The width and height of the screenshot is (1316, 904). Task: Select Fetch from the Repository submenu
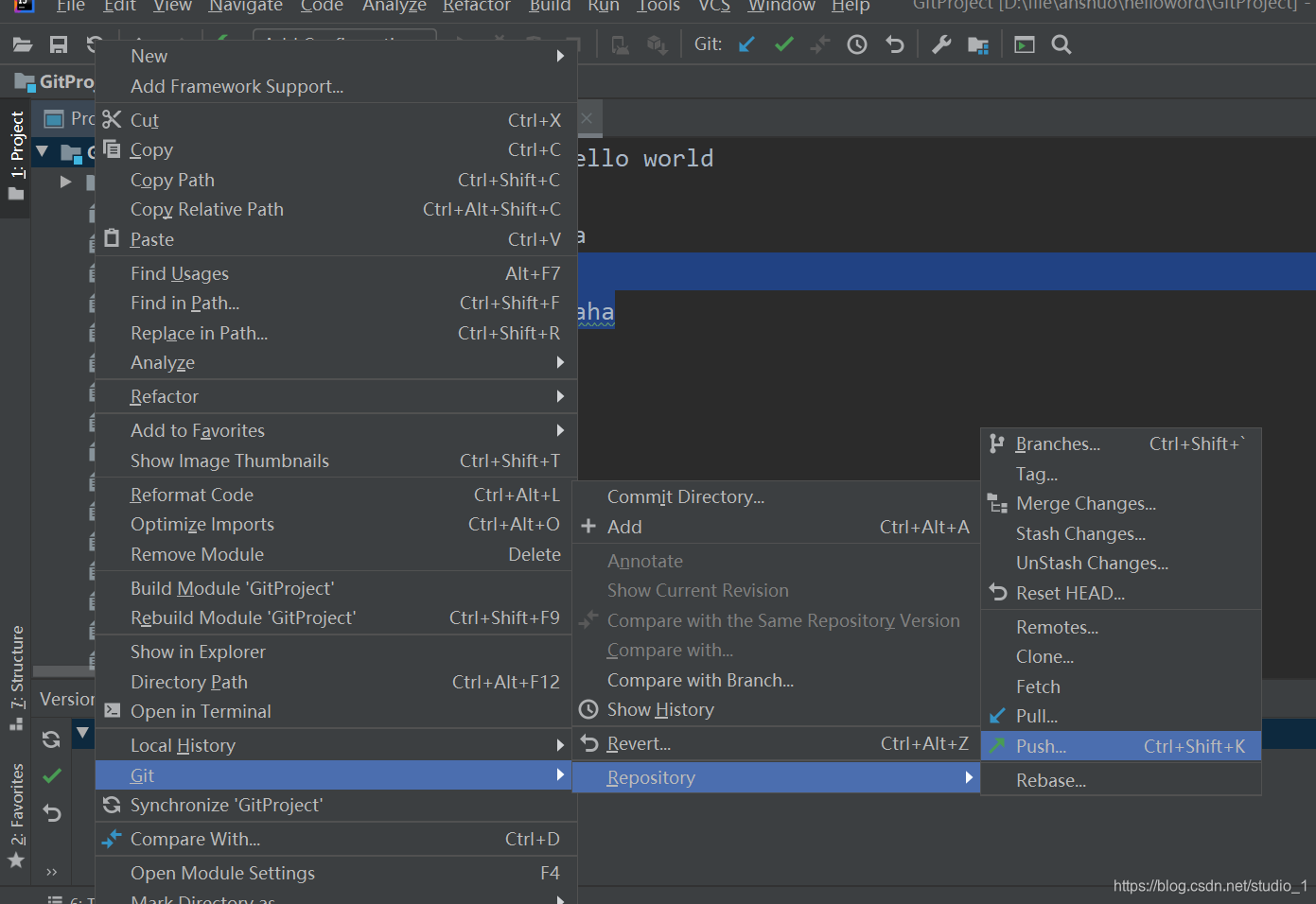point(1121,687)
